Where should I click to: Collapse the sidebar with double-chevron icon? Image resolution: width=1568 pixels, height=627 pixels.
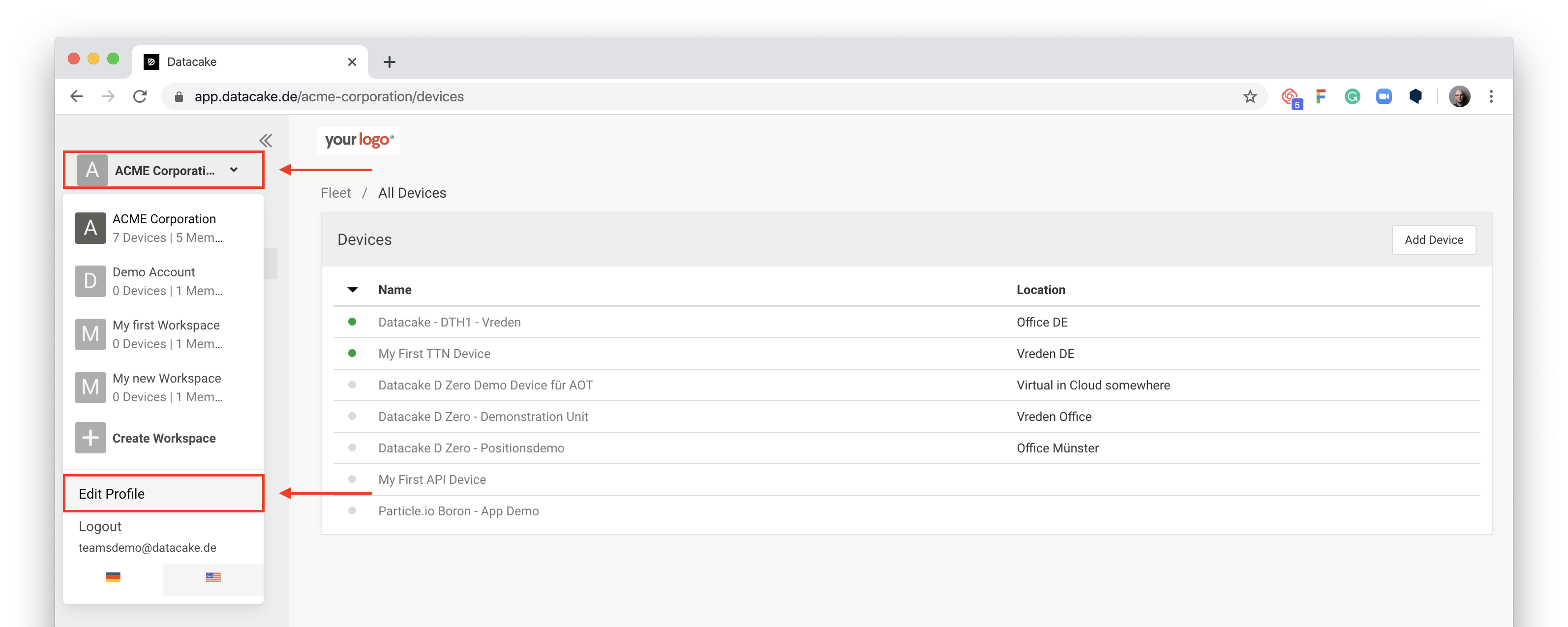pos(266,141)
